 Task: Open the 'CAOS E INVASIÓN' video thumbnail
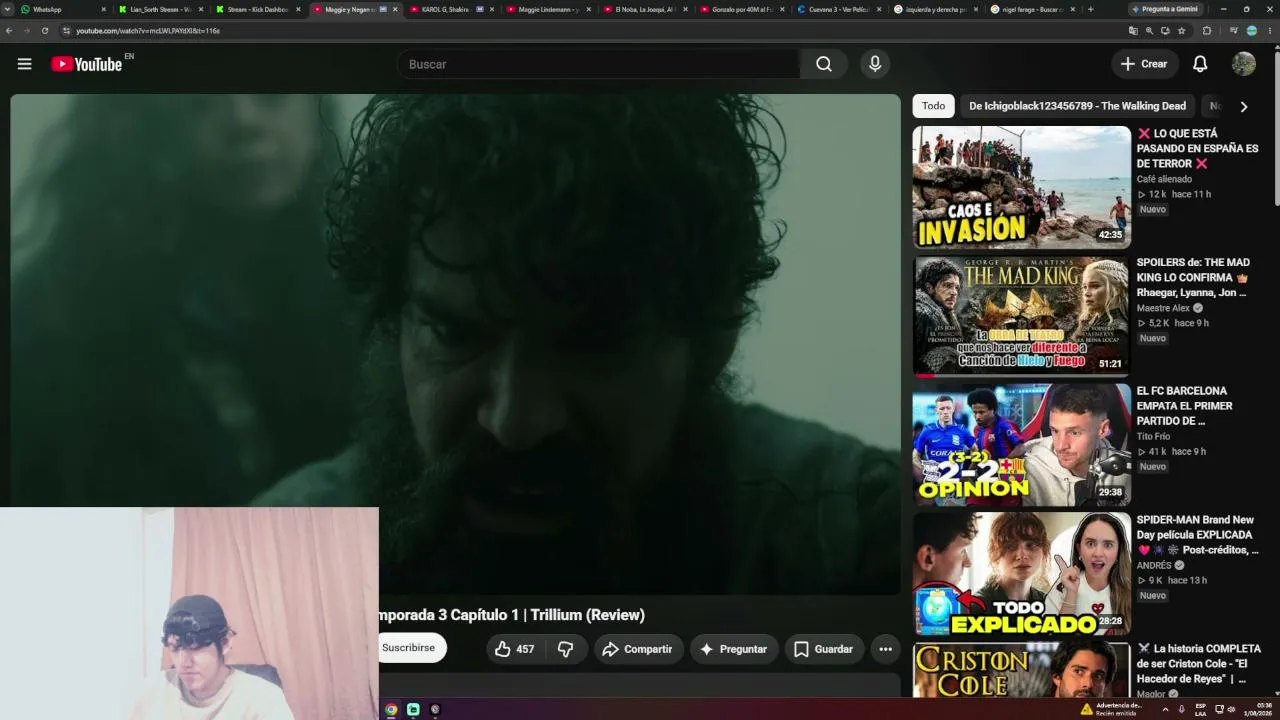point(1021,187)
